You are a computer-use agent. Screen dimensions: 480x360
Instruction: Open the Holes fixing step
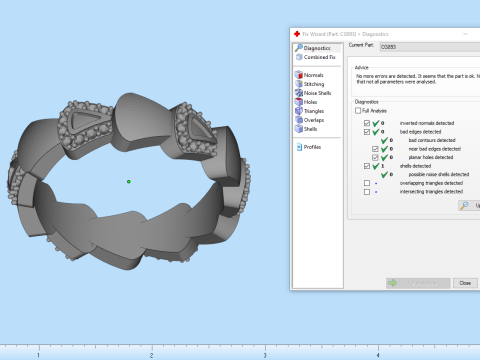coord(306,102)
